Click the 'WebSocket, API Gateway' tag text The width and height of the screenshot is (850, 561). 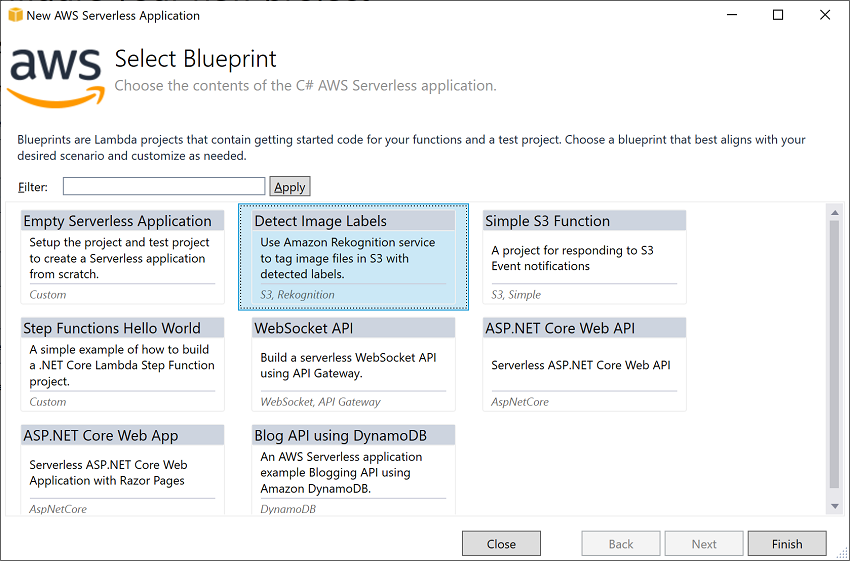click(320, 402)
